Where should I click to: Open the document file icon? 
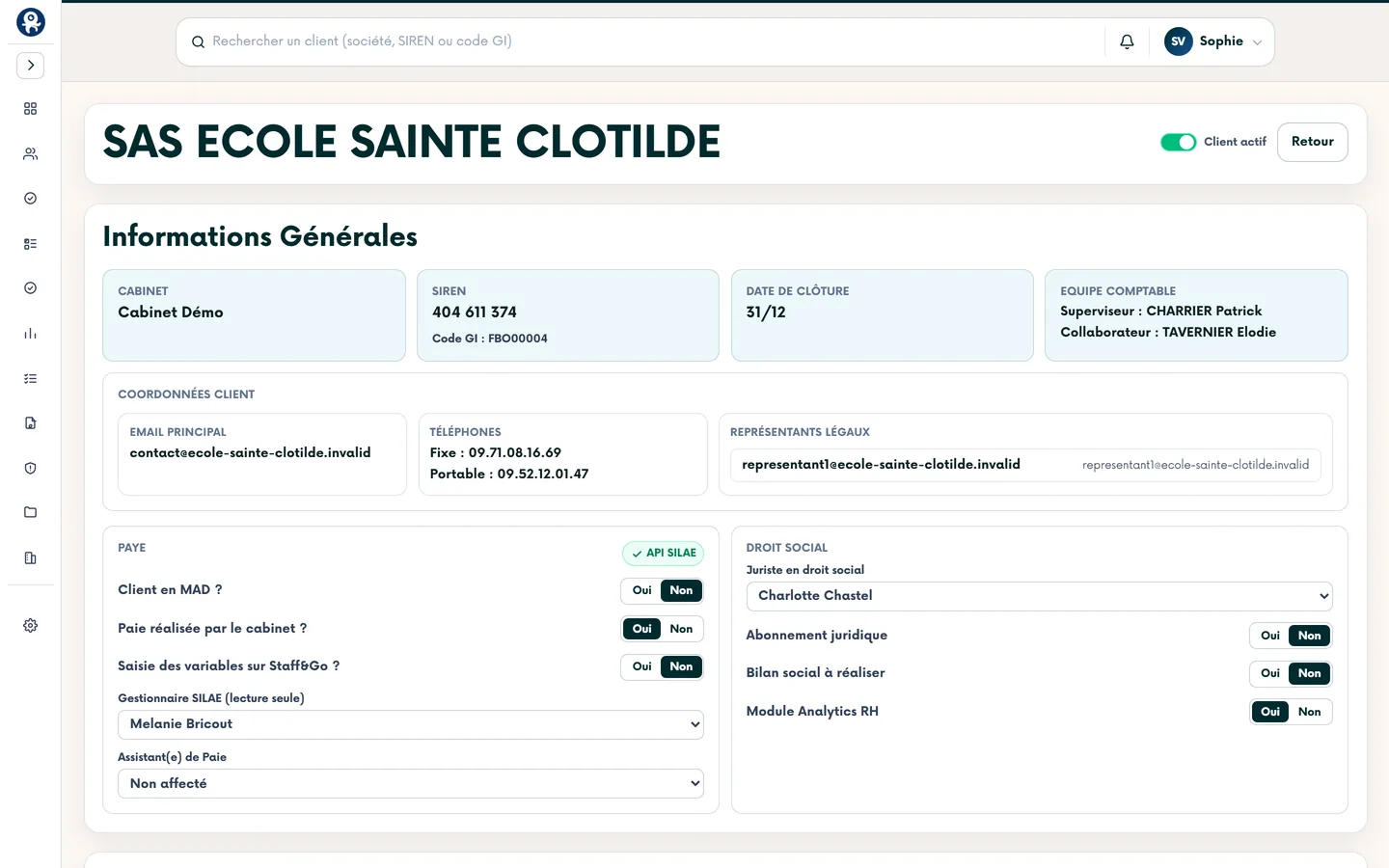click(x=31, y=423)
